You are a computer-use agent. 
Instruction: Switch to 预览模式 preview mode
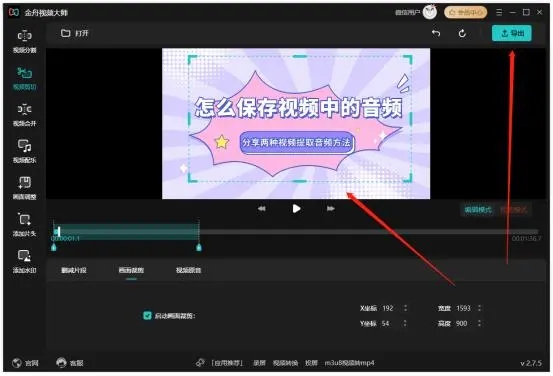(x=514, y=210)
